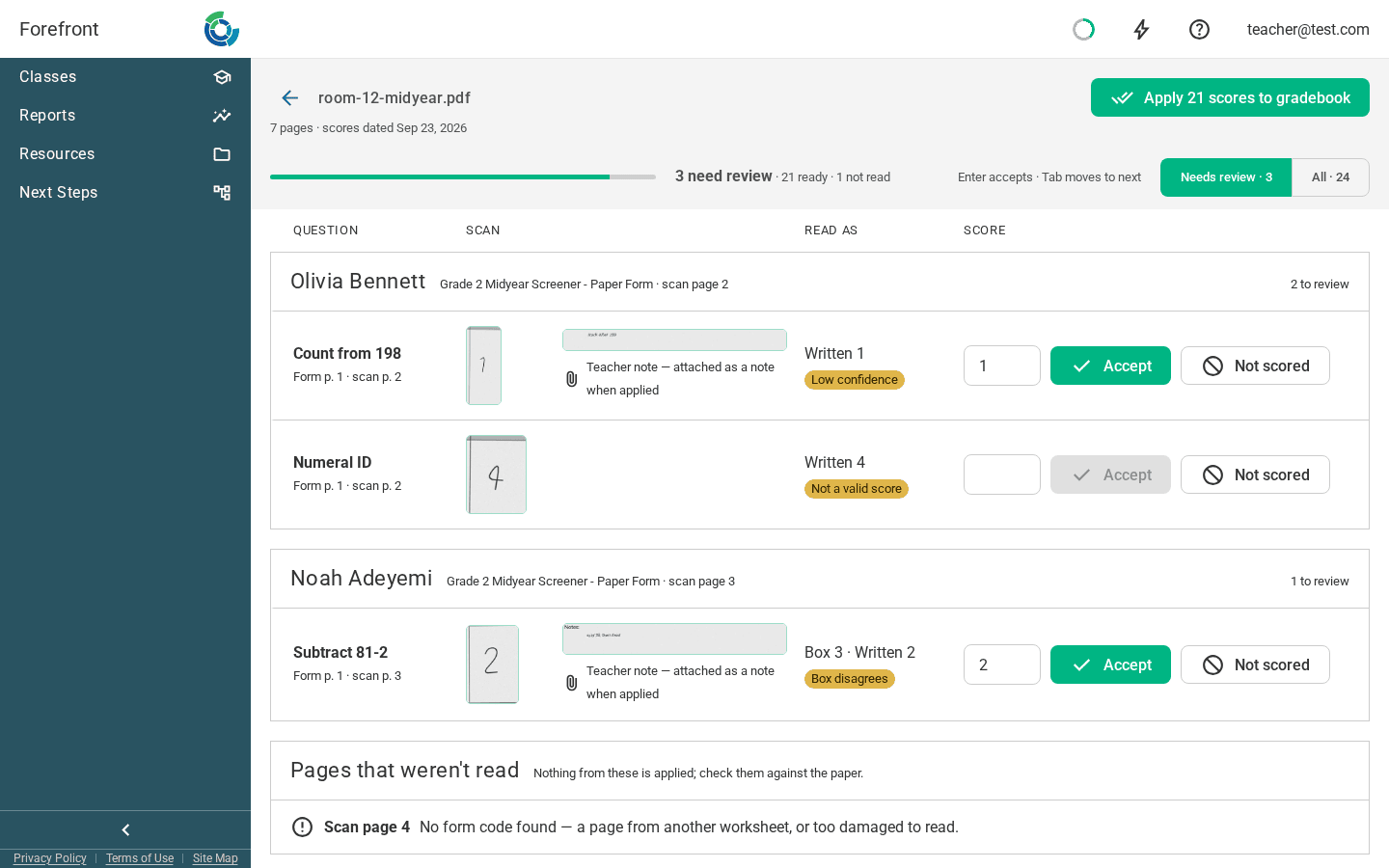Open the Subtract 81-2 notes scan strip
This screenshot has height=868, width=1389.
point(674,638)
